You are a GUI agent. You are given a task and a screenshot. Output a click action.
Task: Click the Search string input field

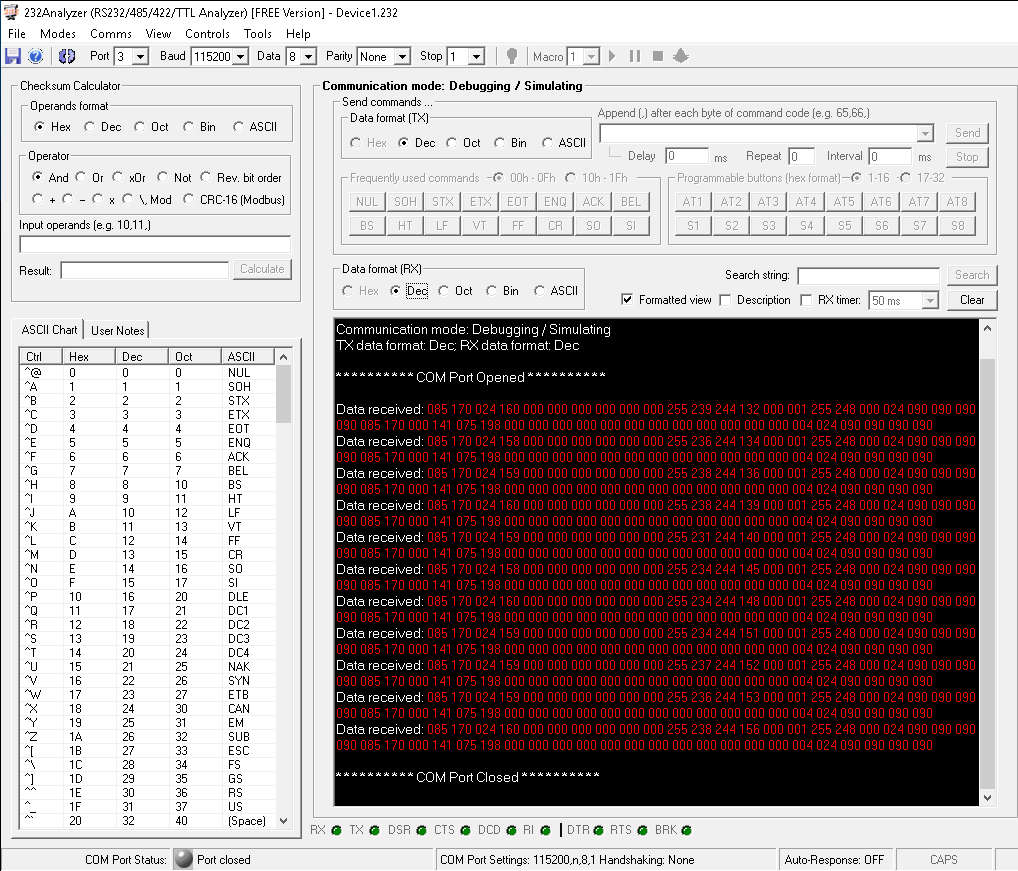(869, 276)
